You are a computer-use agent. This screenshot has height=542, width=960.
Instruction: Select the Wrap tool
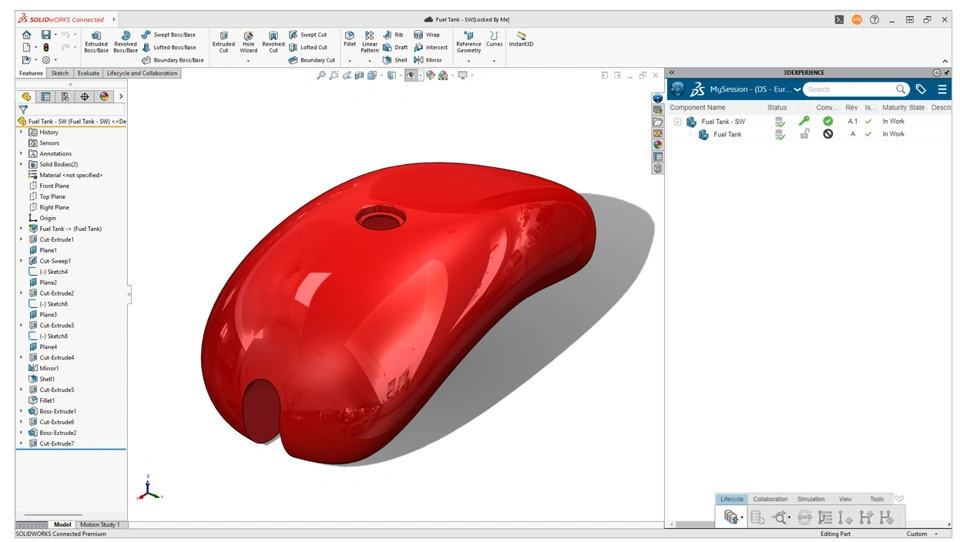point(427,35)
